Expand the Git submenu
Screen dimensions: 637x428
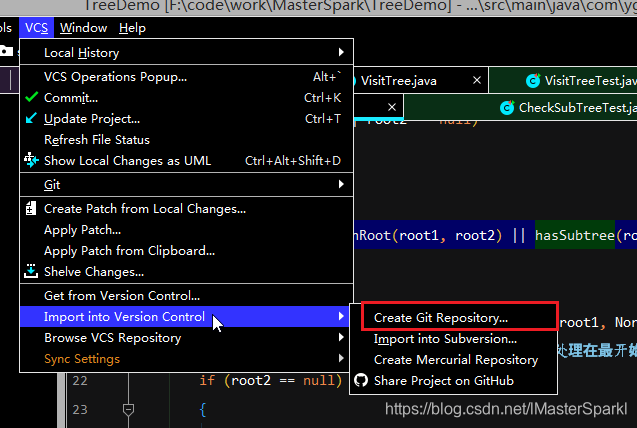click(186, 185)
